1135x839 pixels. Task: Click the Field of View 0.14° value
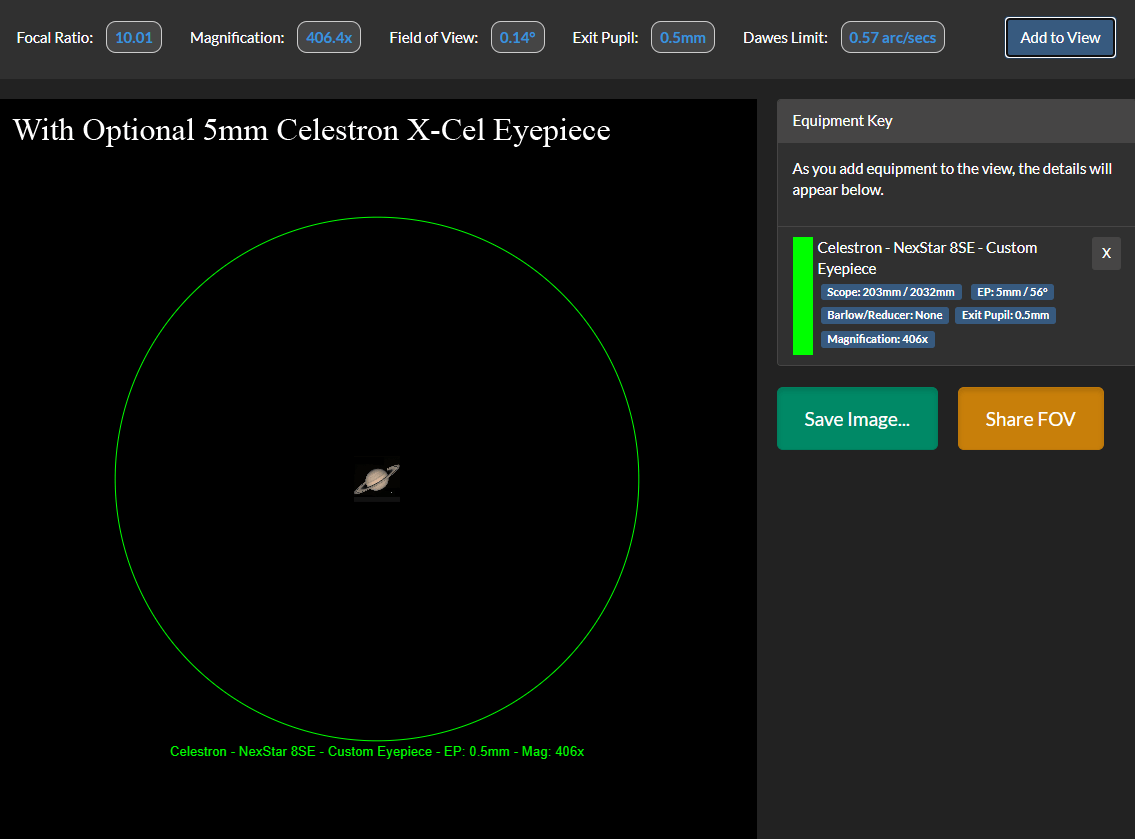(517, 36)
